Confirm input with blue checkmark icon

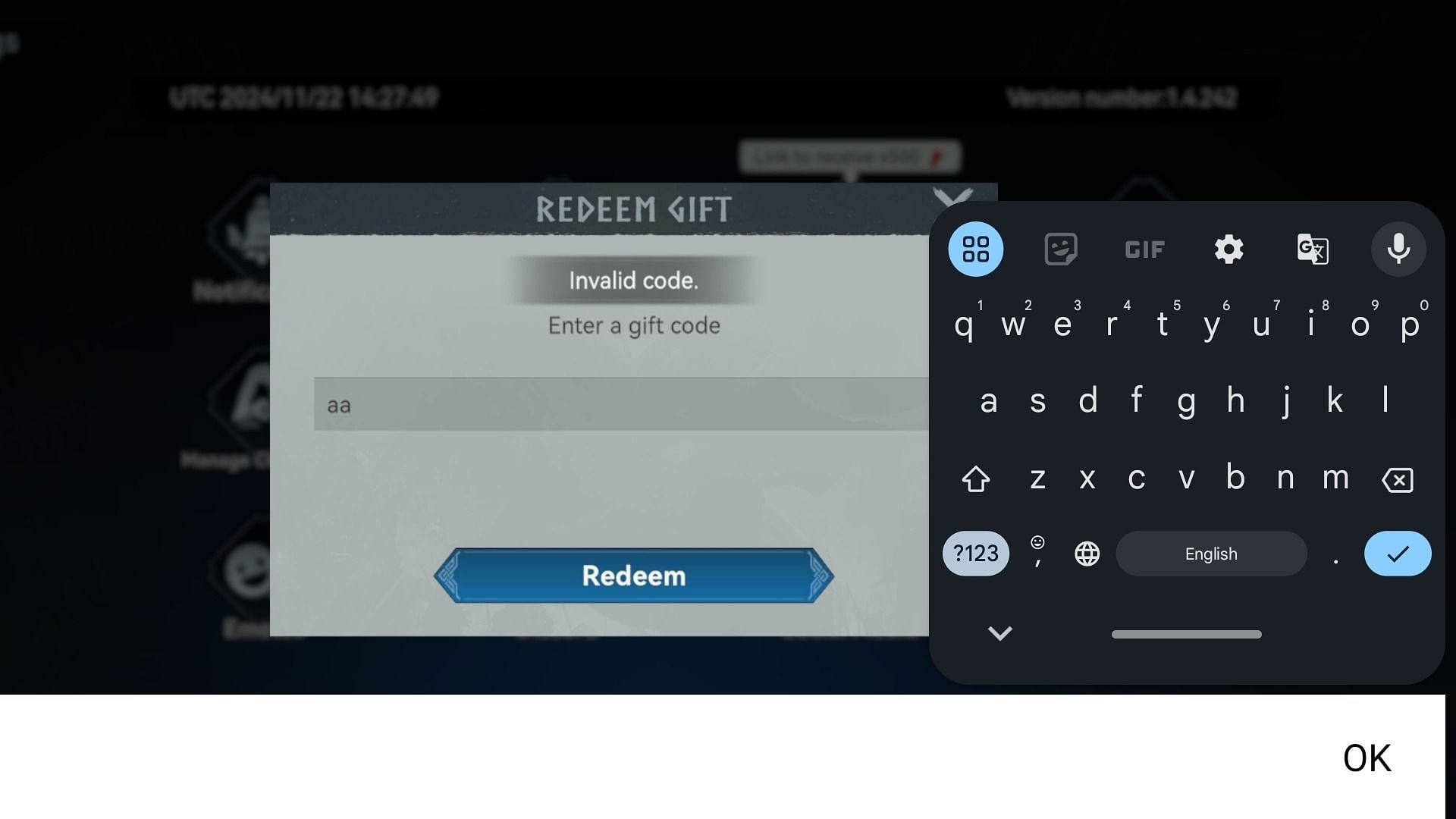1396,553
